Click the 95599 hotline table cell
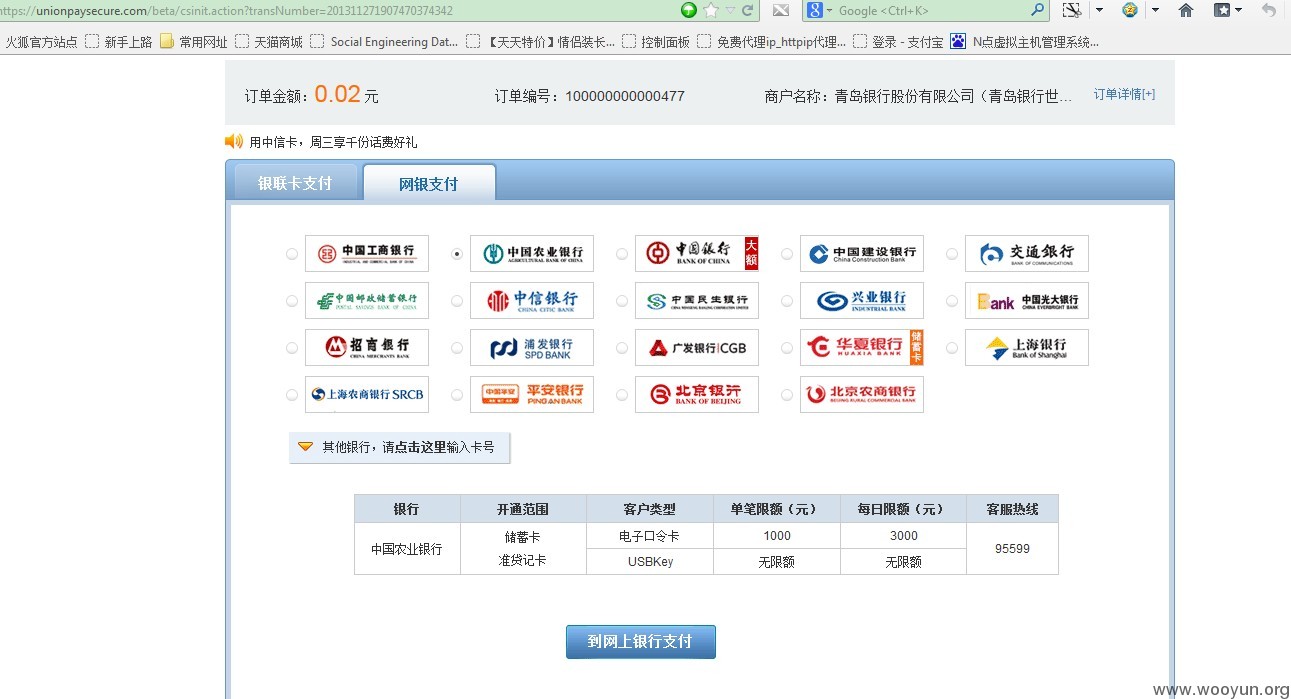Viewport: 1291px width, 699px height. 1012,549
